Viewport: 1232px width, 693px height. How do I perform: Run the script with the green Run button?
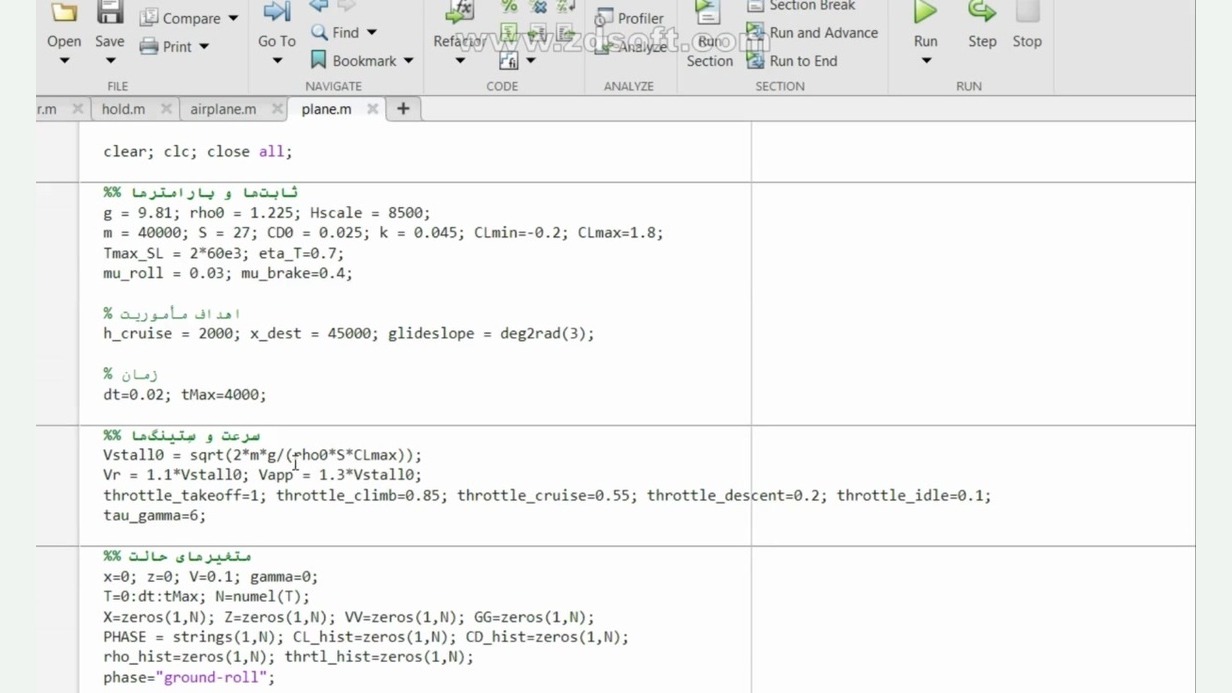tap(926, 14)
